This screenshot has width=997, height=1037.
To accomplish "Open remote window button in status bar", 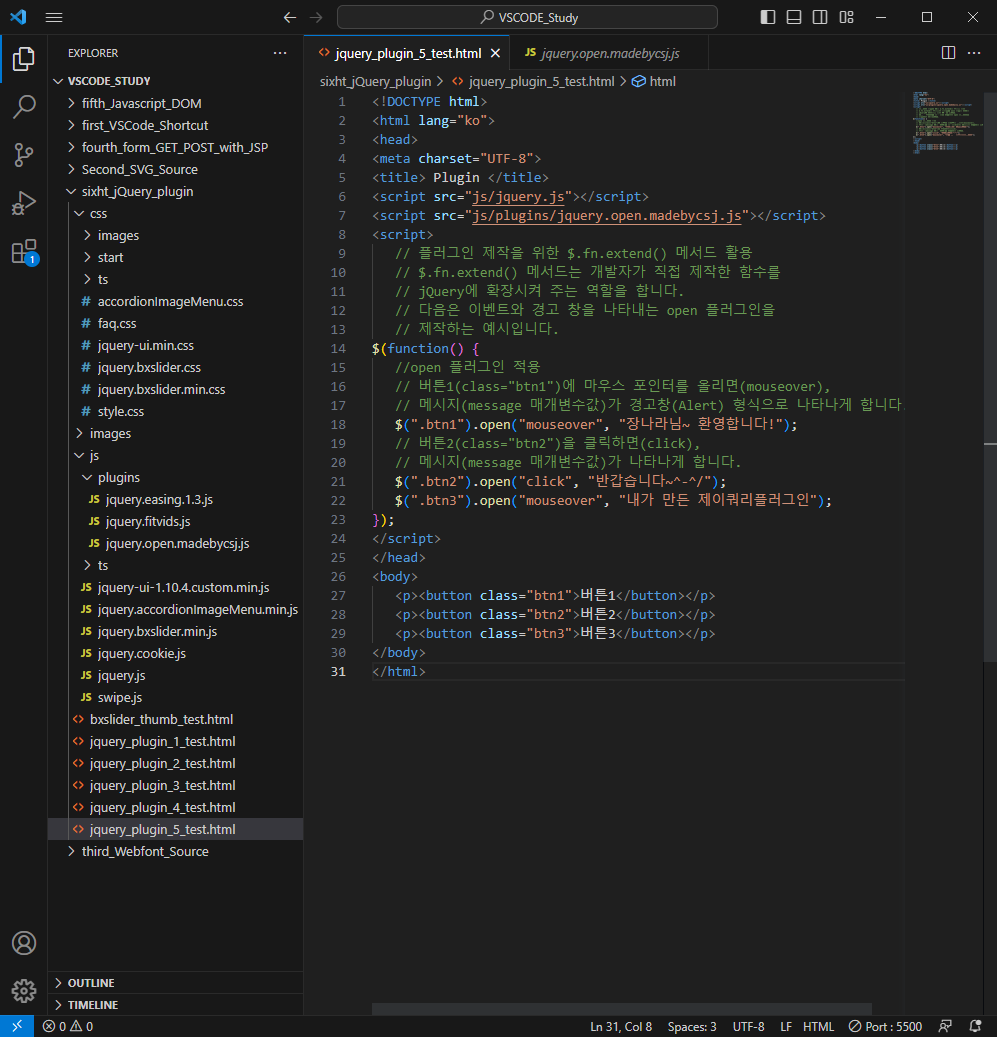I will 17,1026.
